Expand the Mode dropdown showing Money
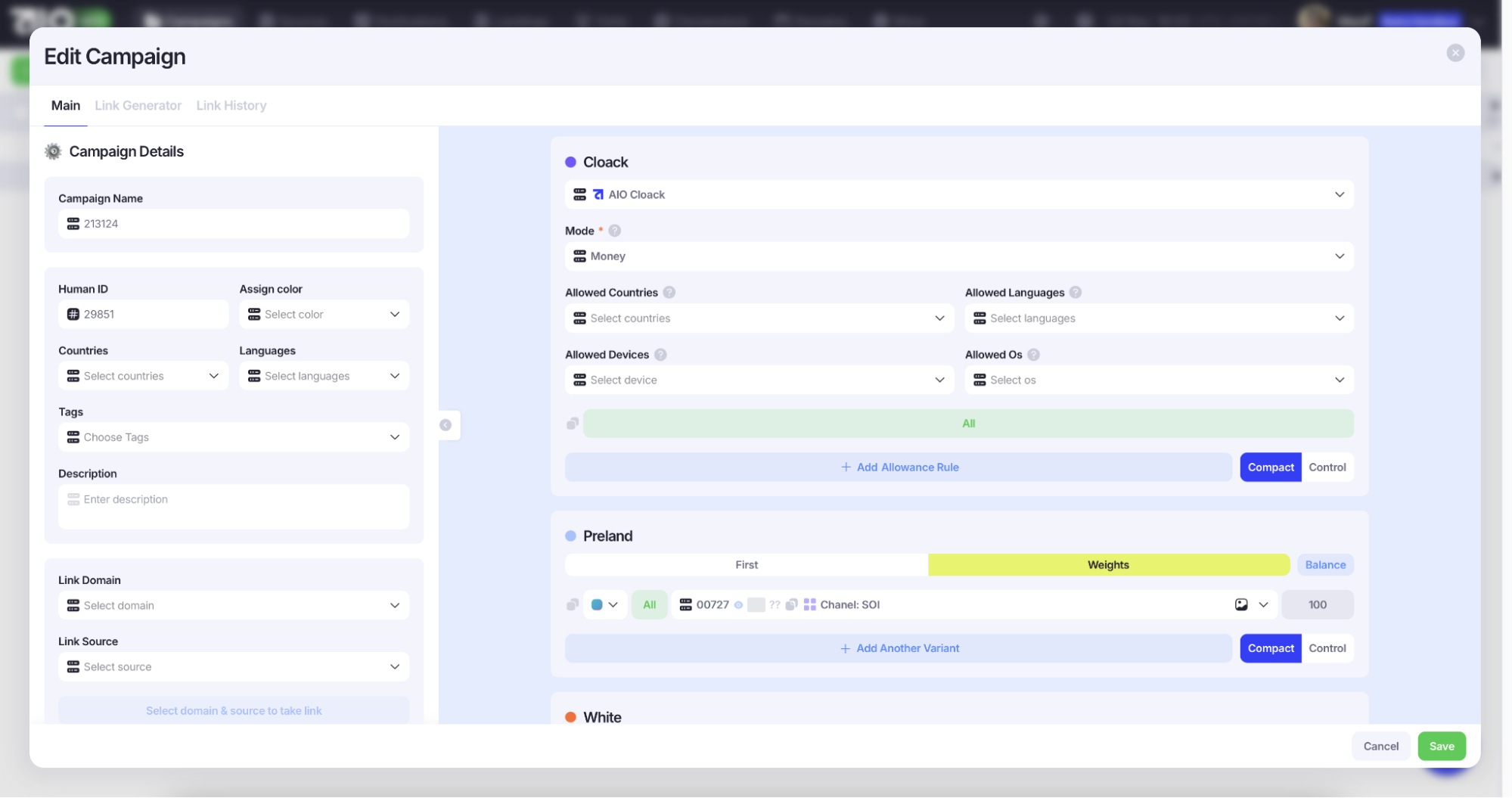The height and width of the screenshot is (798, 1512). point(958,256)
